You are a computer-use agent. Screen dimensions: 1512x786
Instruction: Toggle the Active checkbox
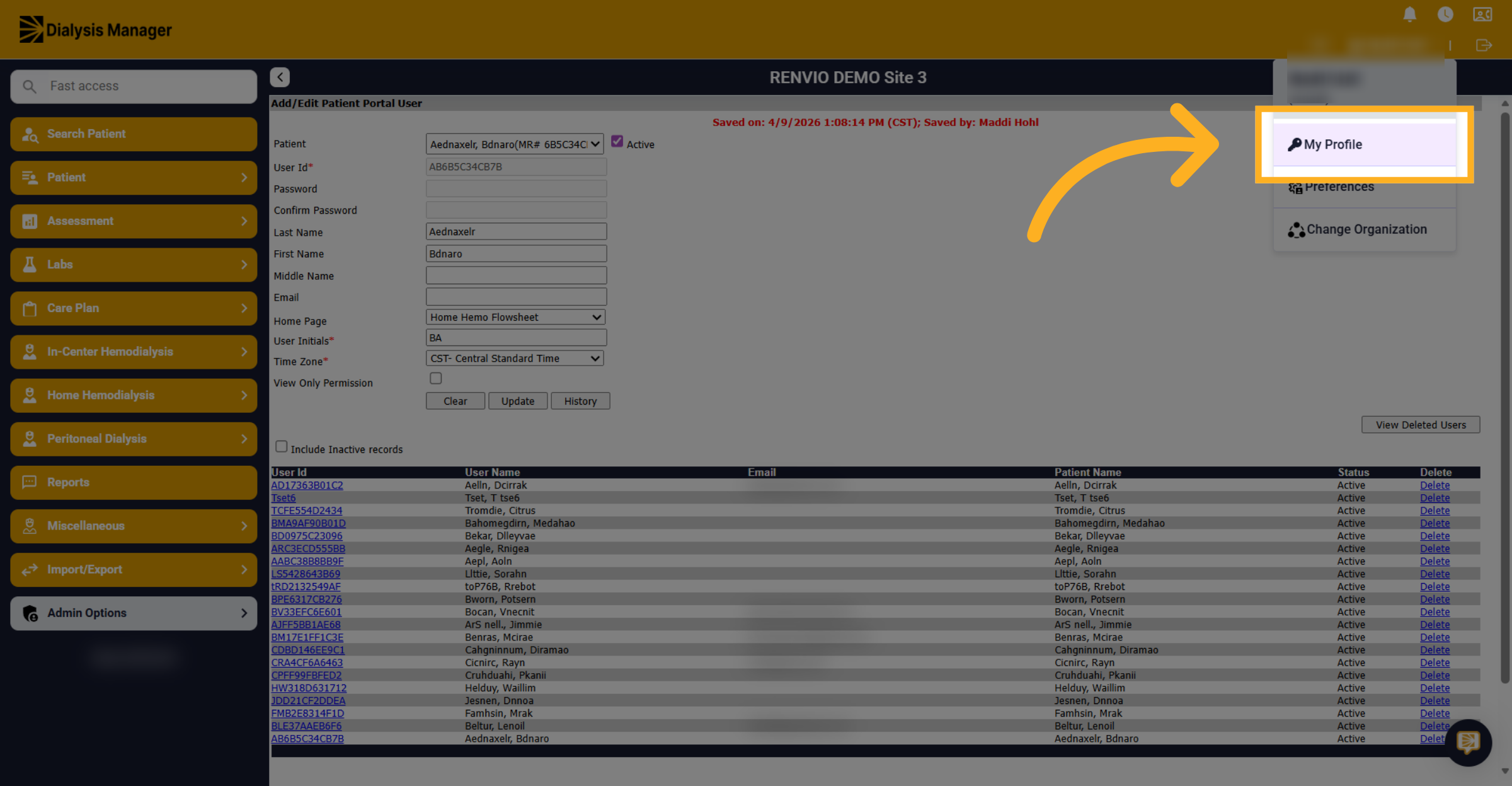pyautogui.click(x=617, y=142)
